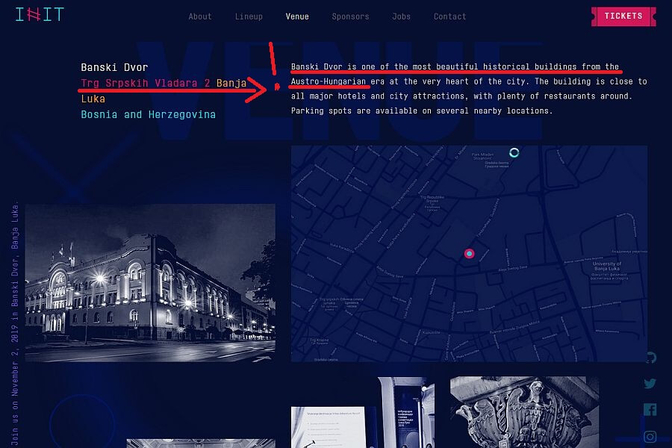This screenshot has height=448, width=672.
Task: Click the Trg Srpskih Vladara 2 address link
Action: tap(145, 83)
